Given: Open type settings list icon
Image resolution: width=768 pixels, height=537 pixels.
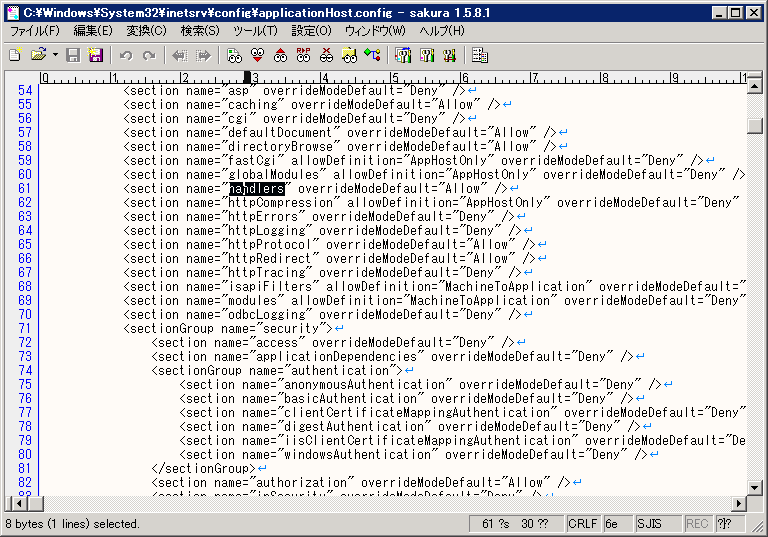Looking at the screenshot, I should point(403,55).
